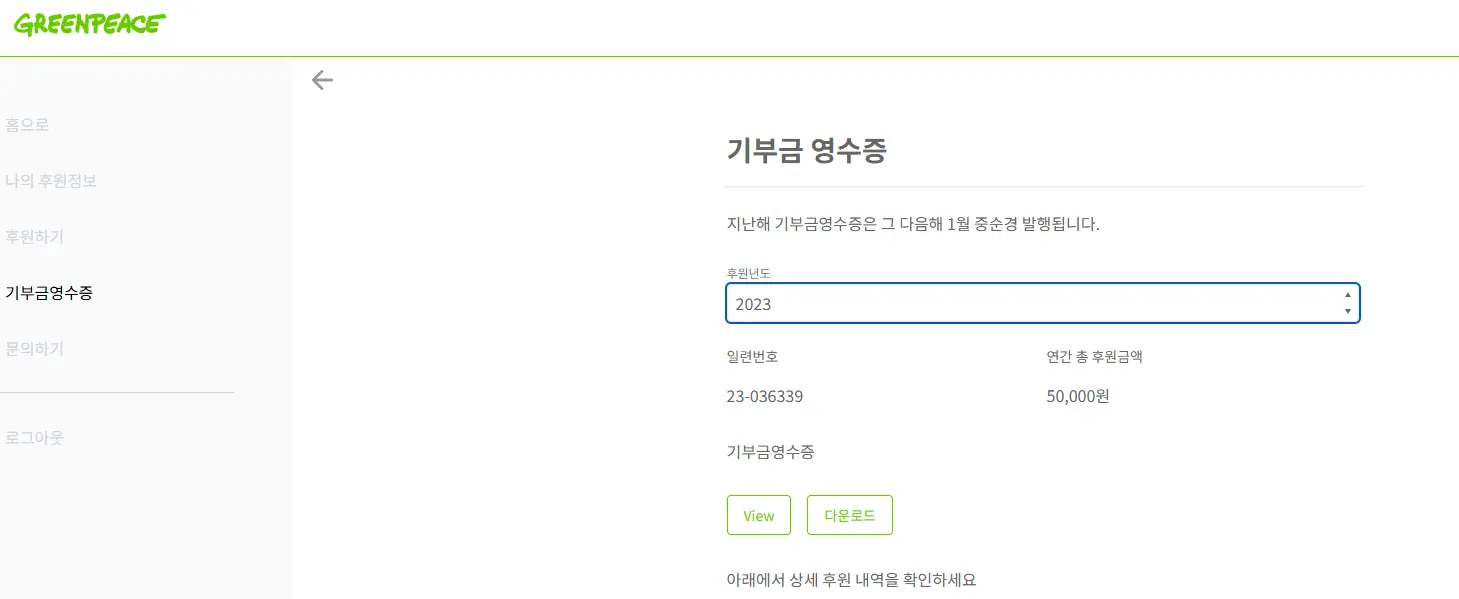Click the back arrow to return
1459x599 pixels.
[322, 80]
